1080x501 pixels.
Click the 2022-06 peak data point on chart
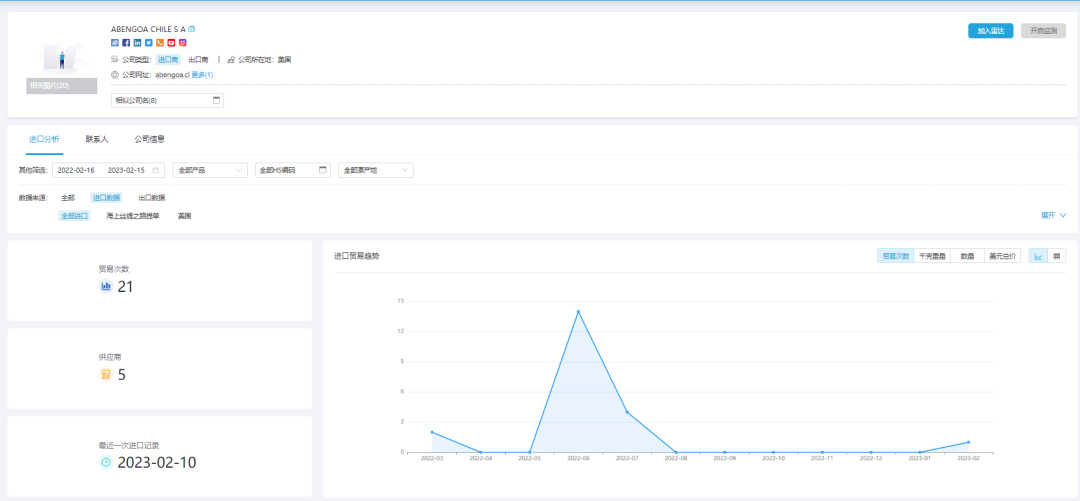coord(578,311)
